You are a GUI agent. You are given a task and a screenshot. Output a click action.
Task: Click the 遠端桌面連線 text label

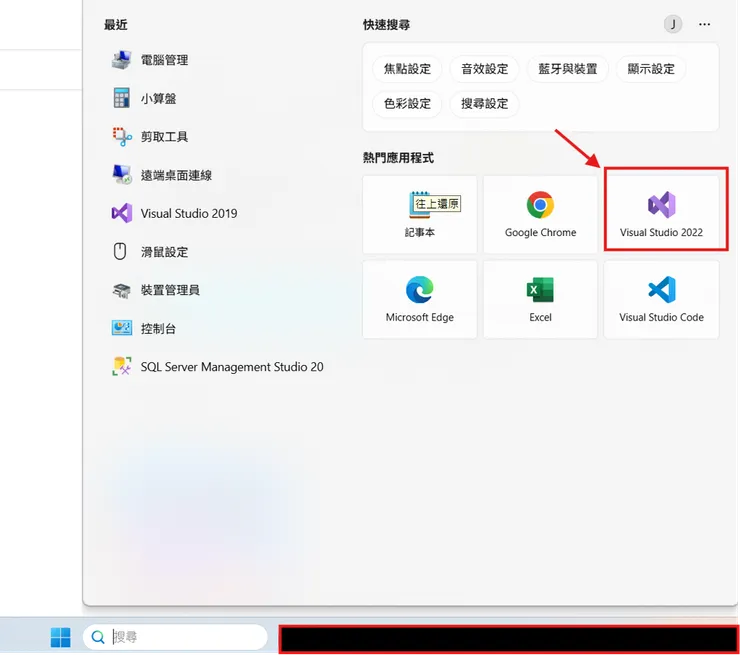point(176,175)
